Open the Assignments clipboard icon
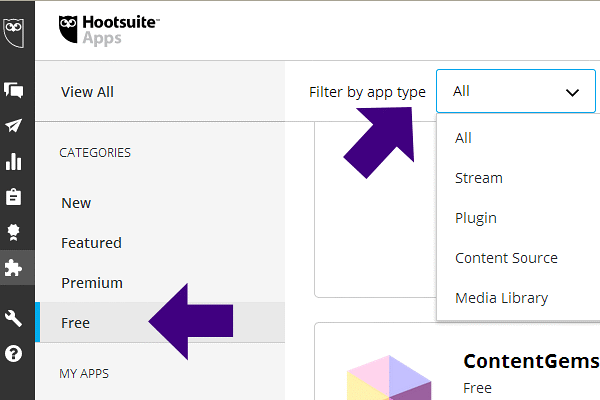 tap(14, 197)
